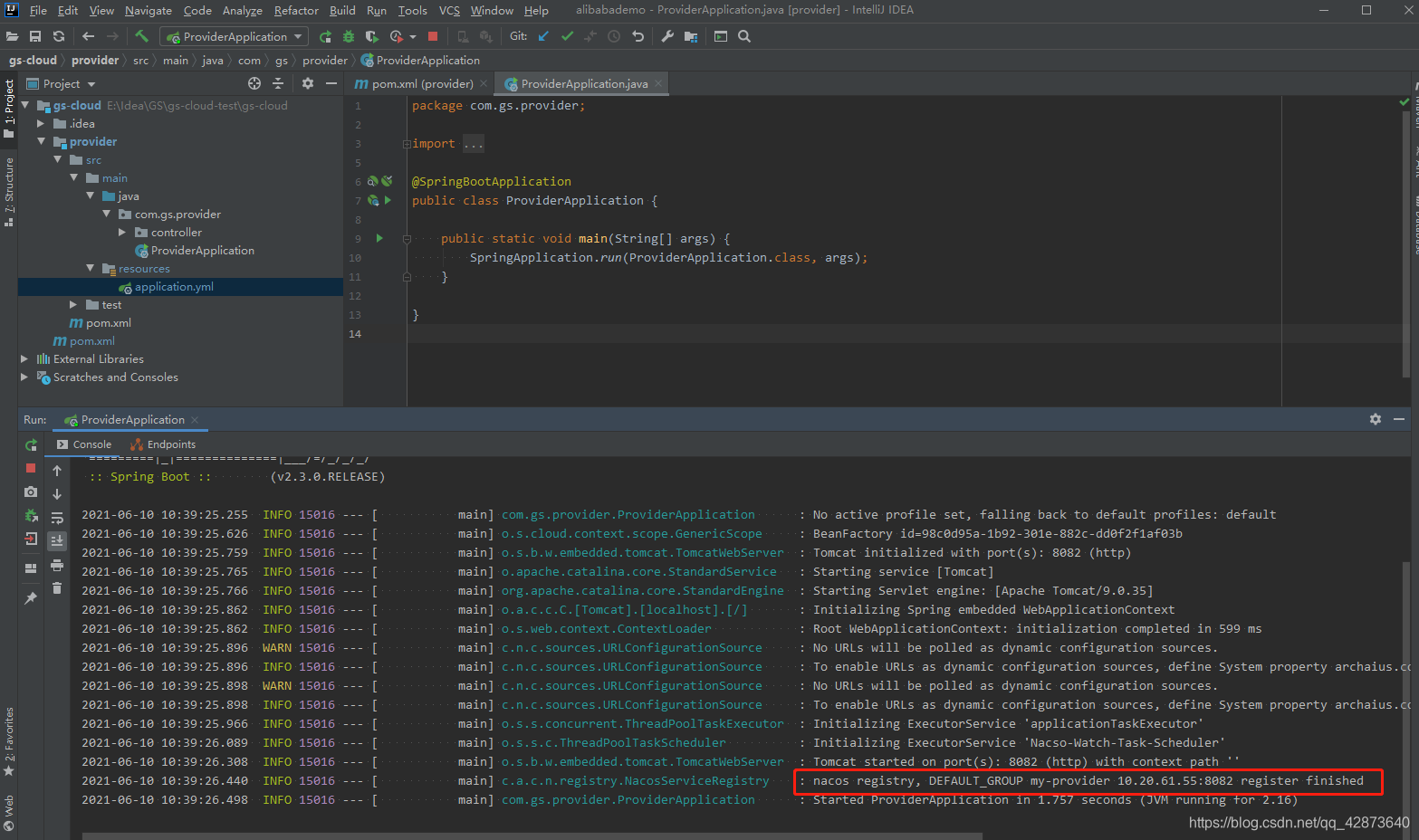Rollback changes with the undo arrow icon
The height and width of the screenshot is (840, 1419).
point(638,36)
